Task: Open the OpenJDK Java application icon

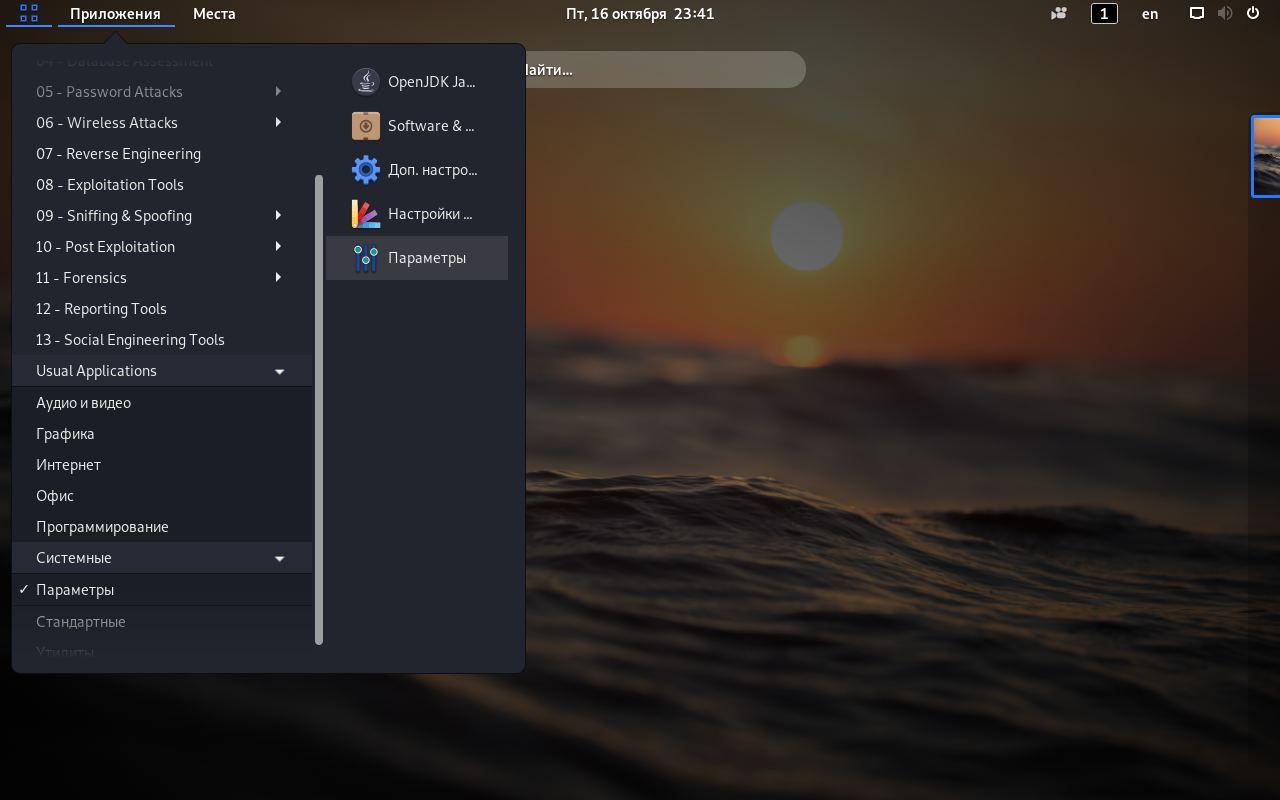Action: (366, 82)
